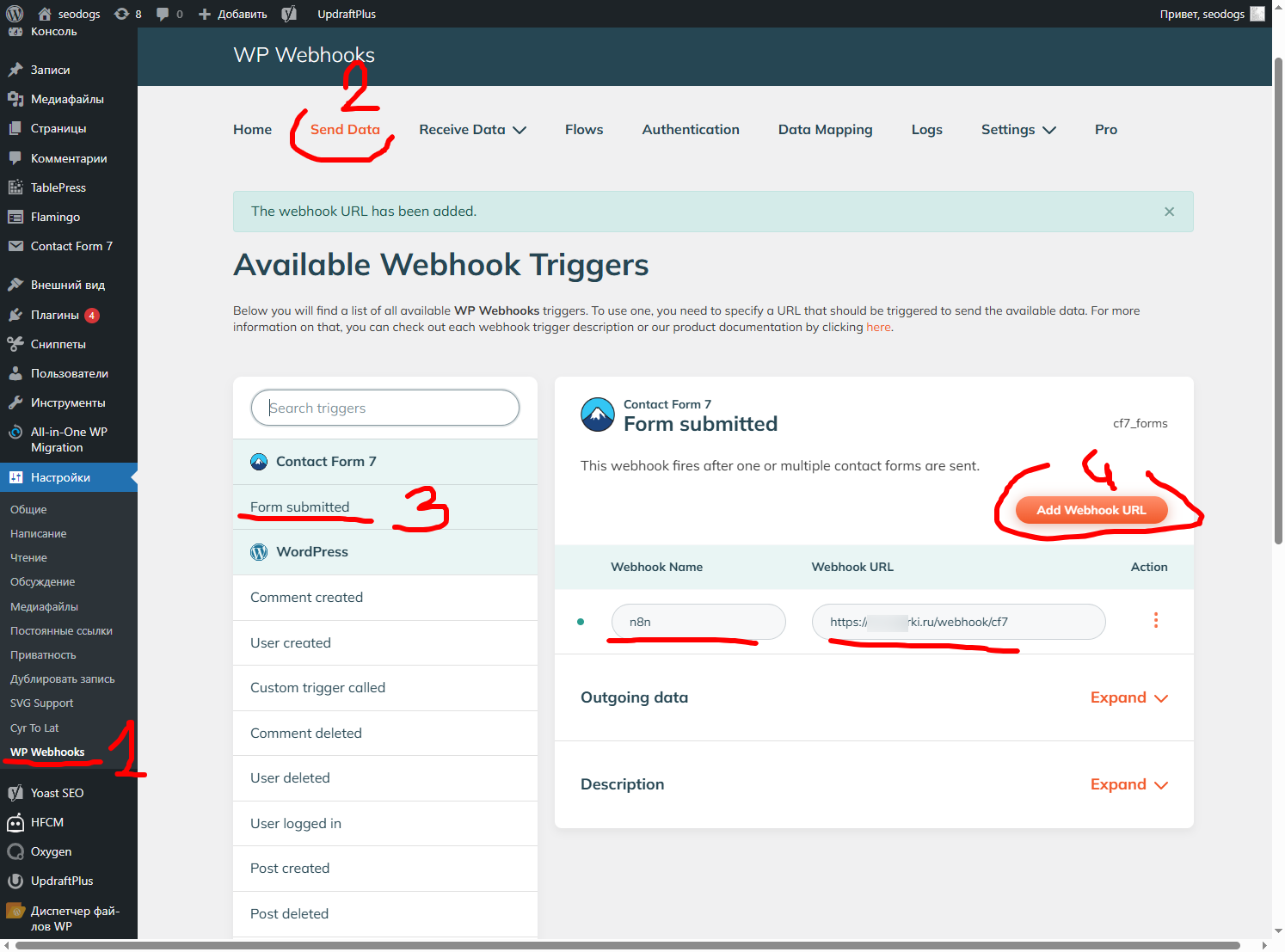Open SVG Support settings submenu
1285x952 pixels.
click(x=41, y=703)
